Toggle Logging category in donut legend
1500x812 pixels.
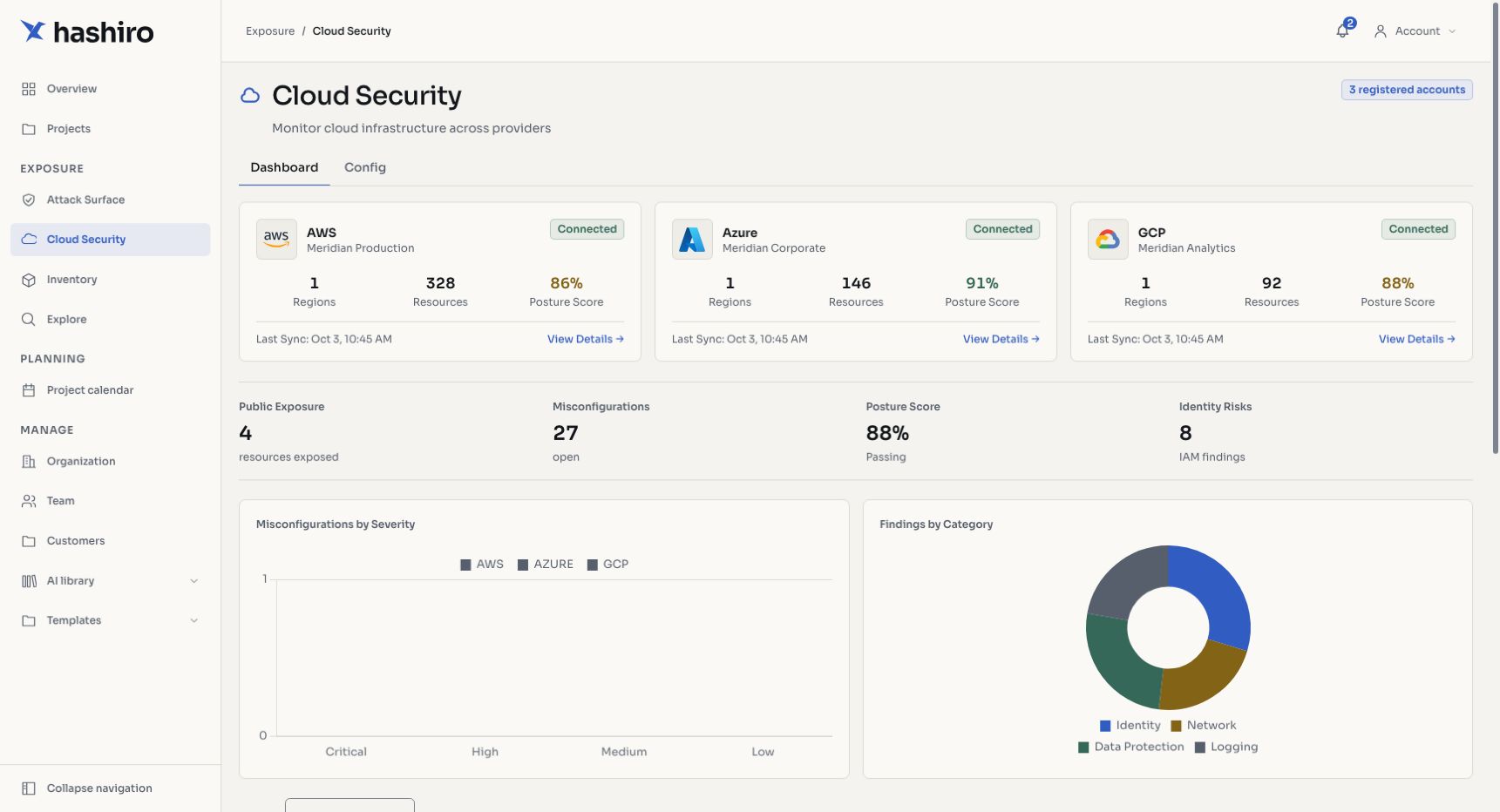click(1226, 748)
